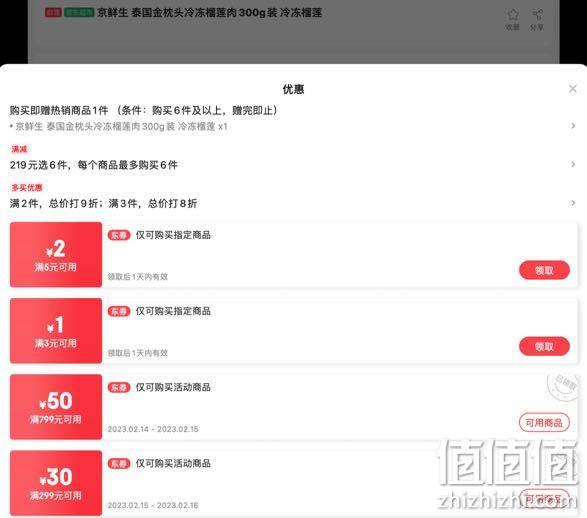The width and height of the screenshot is (587, 518).
Task: View eligible items for ¥30 coupon
Action: coord(544,499)
